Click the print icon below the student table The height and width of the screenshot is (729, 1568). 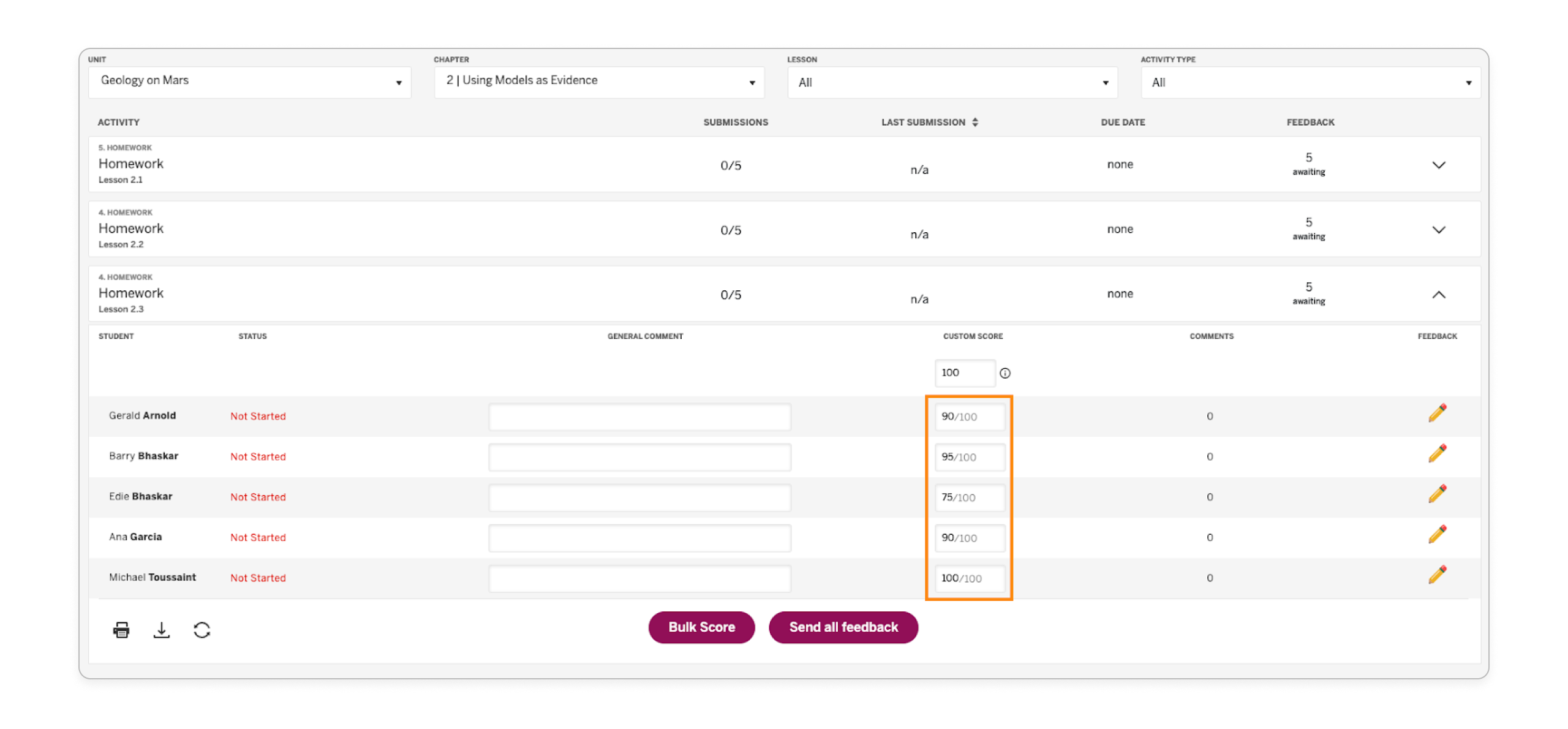[x=121, y=630]
